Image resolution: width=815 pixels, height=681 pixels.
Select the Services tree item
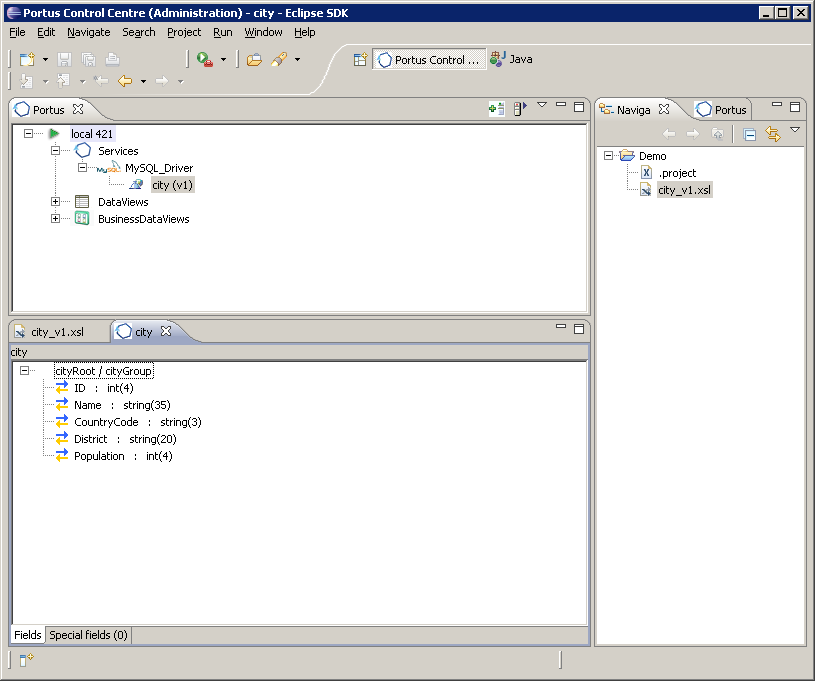click(118, 151)
